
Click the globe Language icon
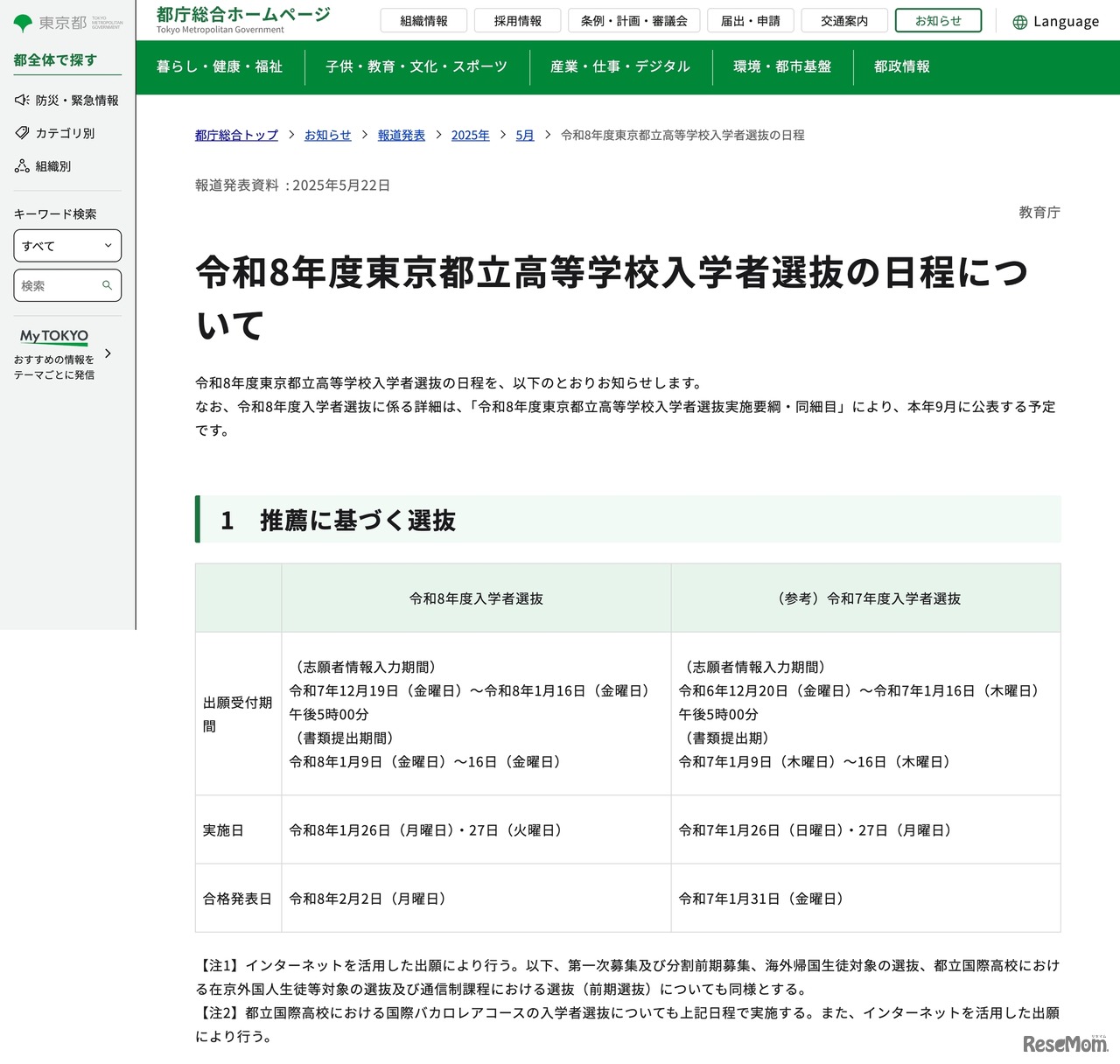(1019, 22)
